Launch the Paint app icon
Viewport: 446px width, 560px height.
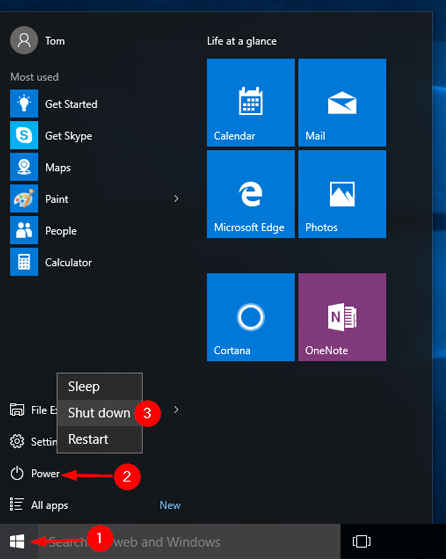click(x=24, y=199)
